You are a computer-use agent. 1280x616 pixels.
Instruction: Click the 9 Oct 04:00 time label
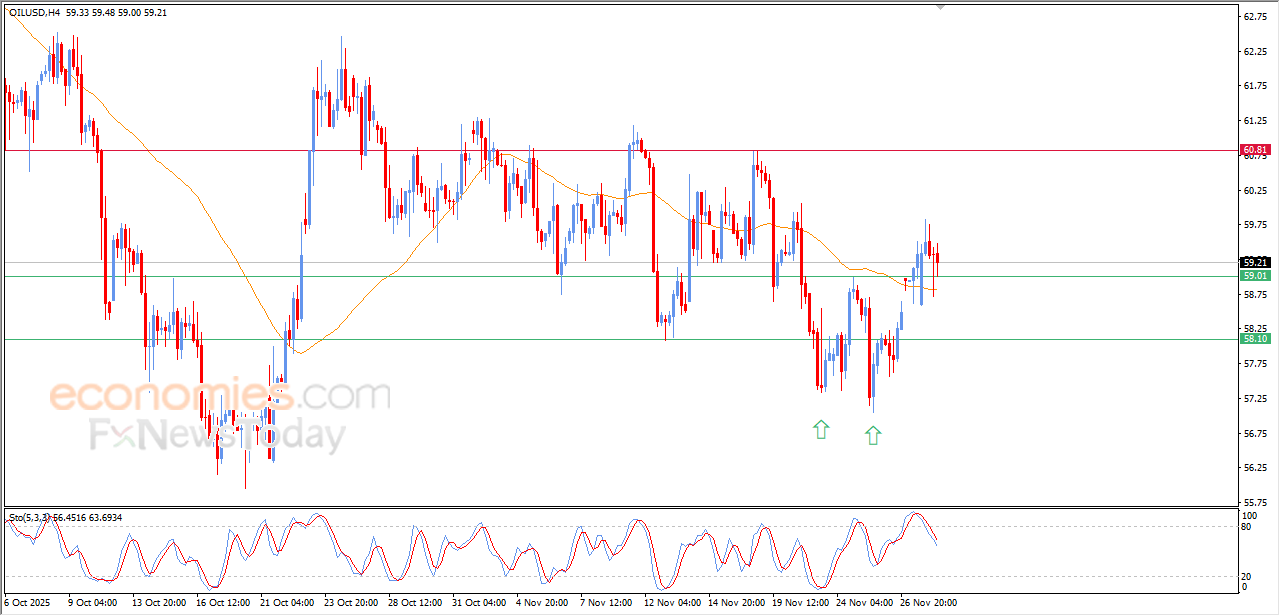click(92, 603)
